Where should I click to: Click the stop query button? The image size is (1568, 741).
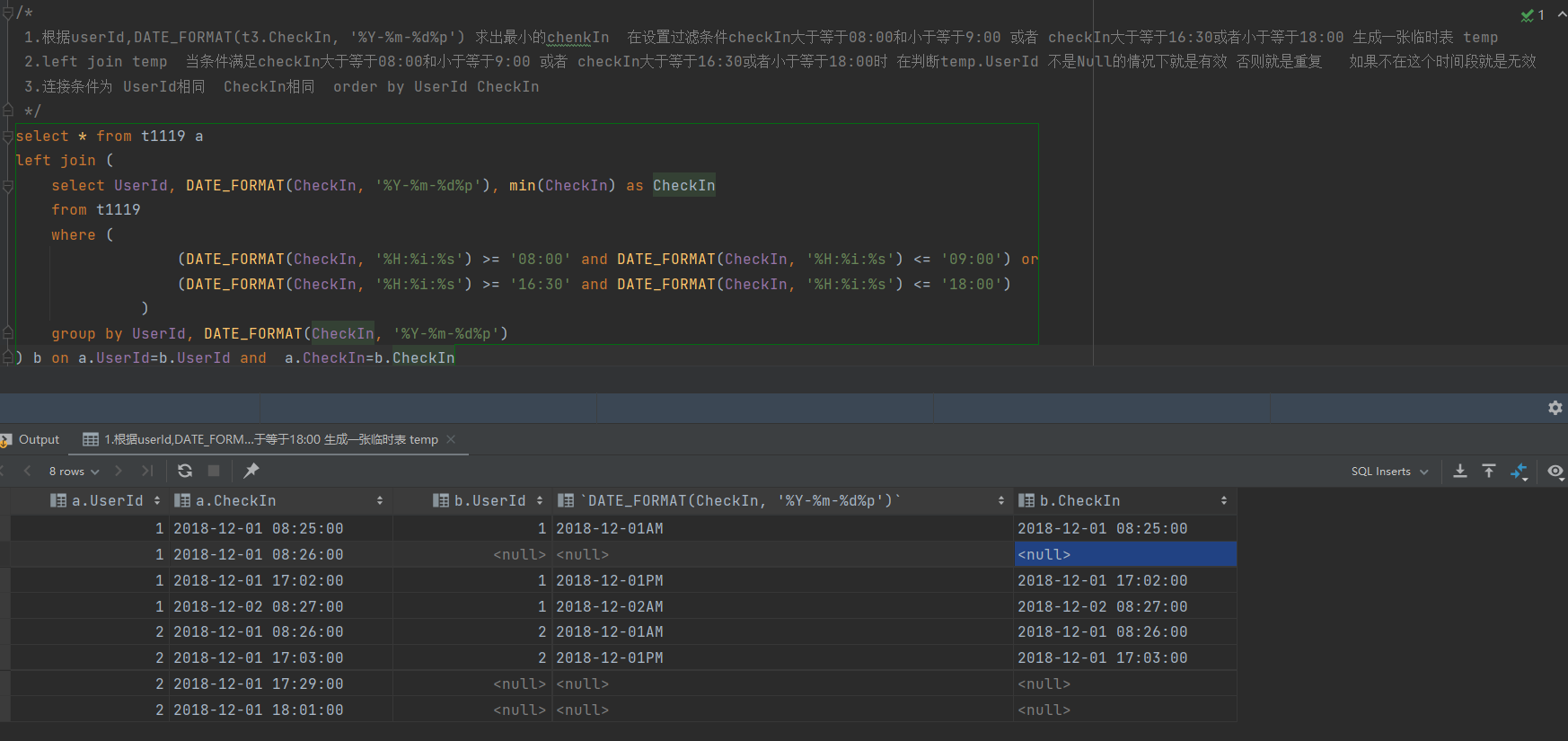tap(214, 471)
